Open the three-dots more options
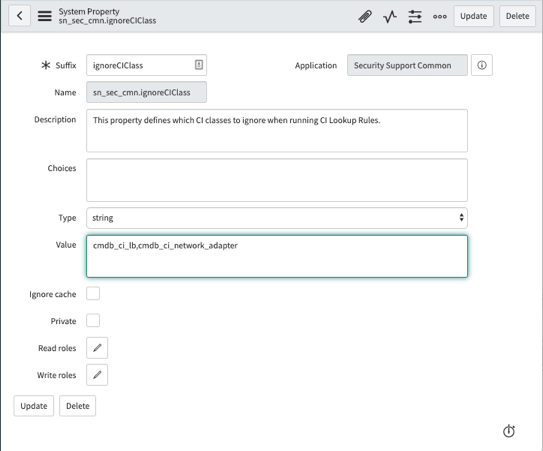 click(x=439, y=16)
